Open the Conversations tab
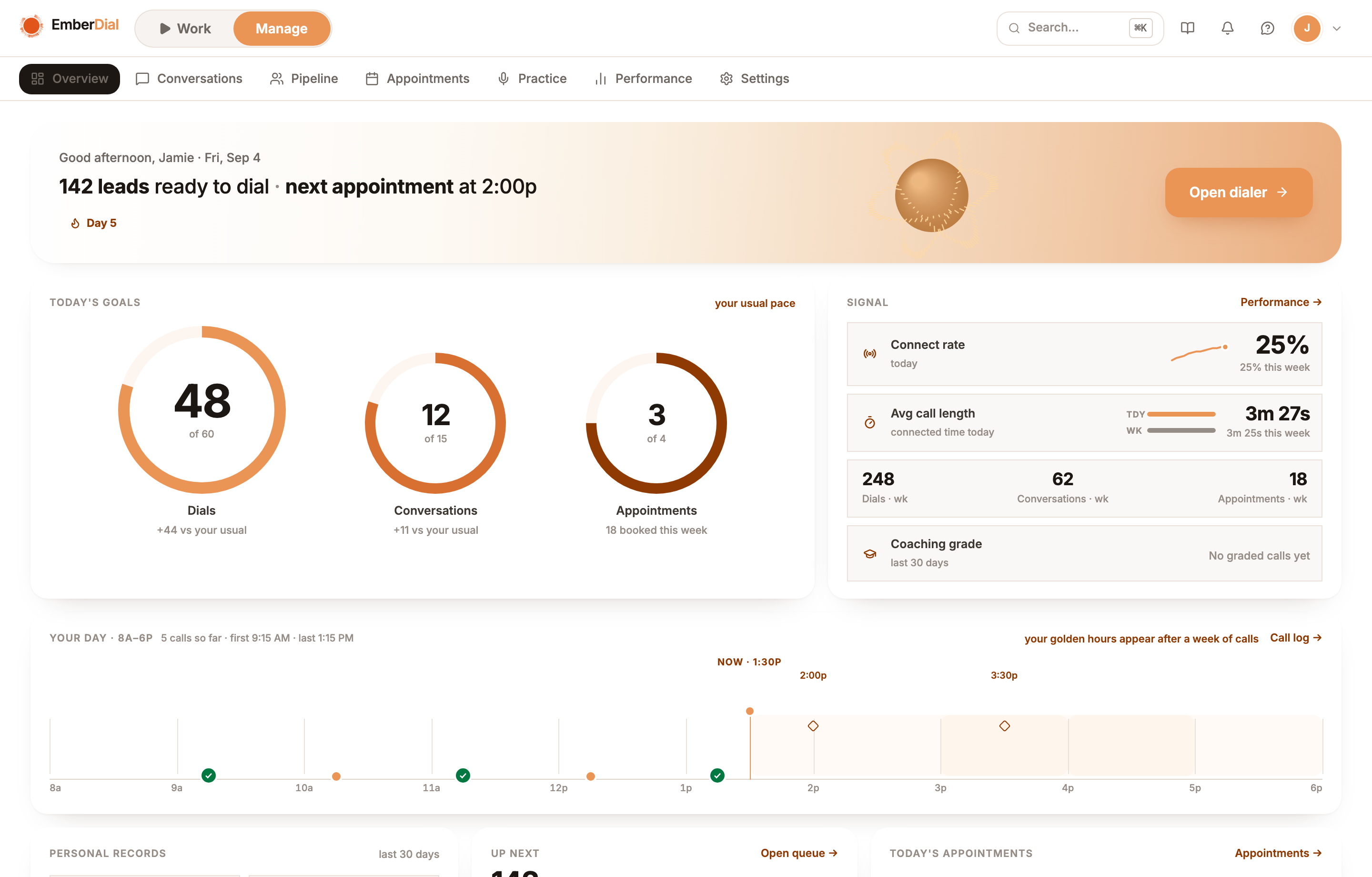The width and height of the screenshot is (1372, 877). pos(189,79)
